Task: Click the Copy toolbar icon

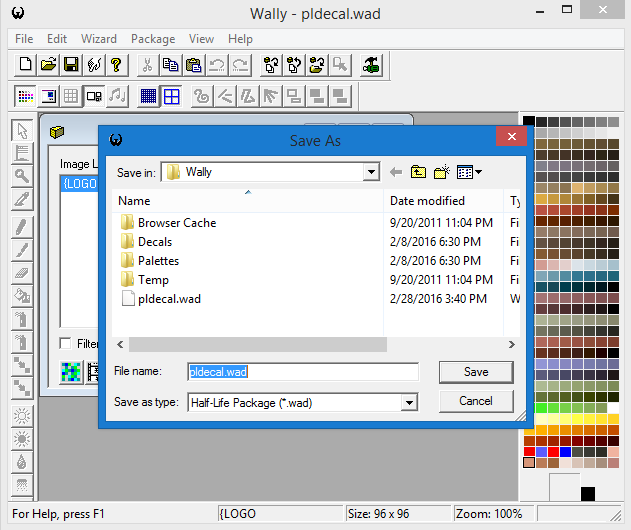Action: tap(171, 65)
